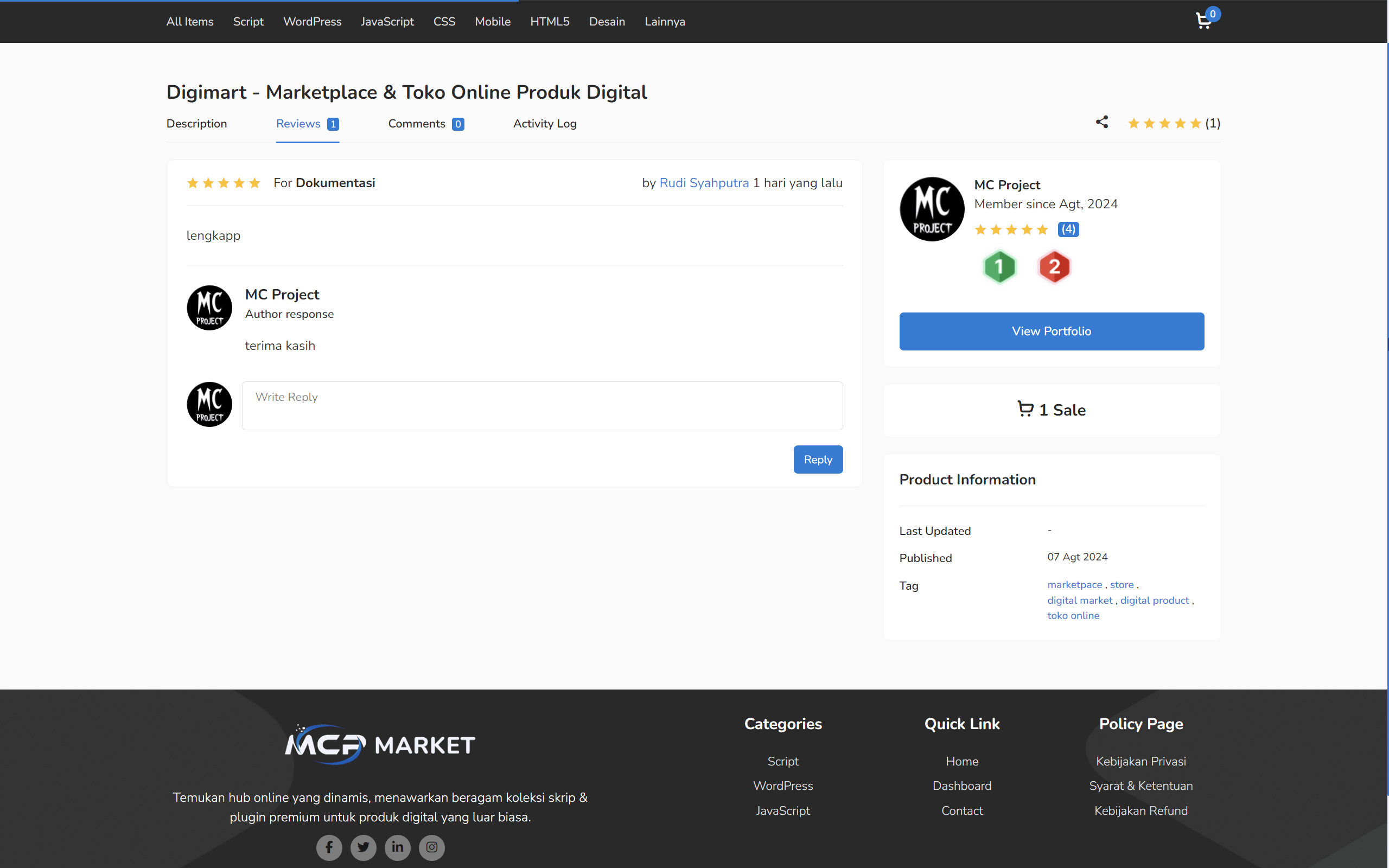1389x868 pixels.
Task: Open Contact quick link
Action: 962,810
